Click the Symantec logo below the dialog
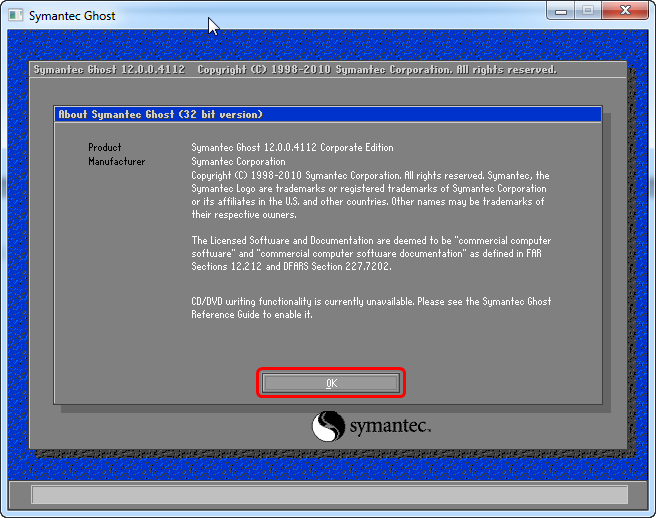This screenshot has width=656, height=518. point(371,426)
